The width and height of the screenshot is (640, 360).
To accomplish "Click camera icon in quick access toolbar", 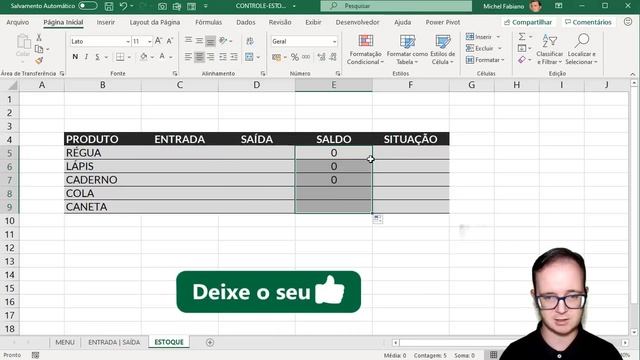I will coord(162,6).
